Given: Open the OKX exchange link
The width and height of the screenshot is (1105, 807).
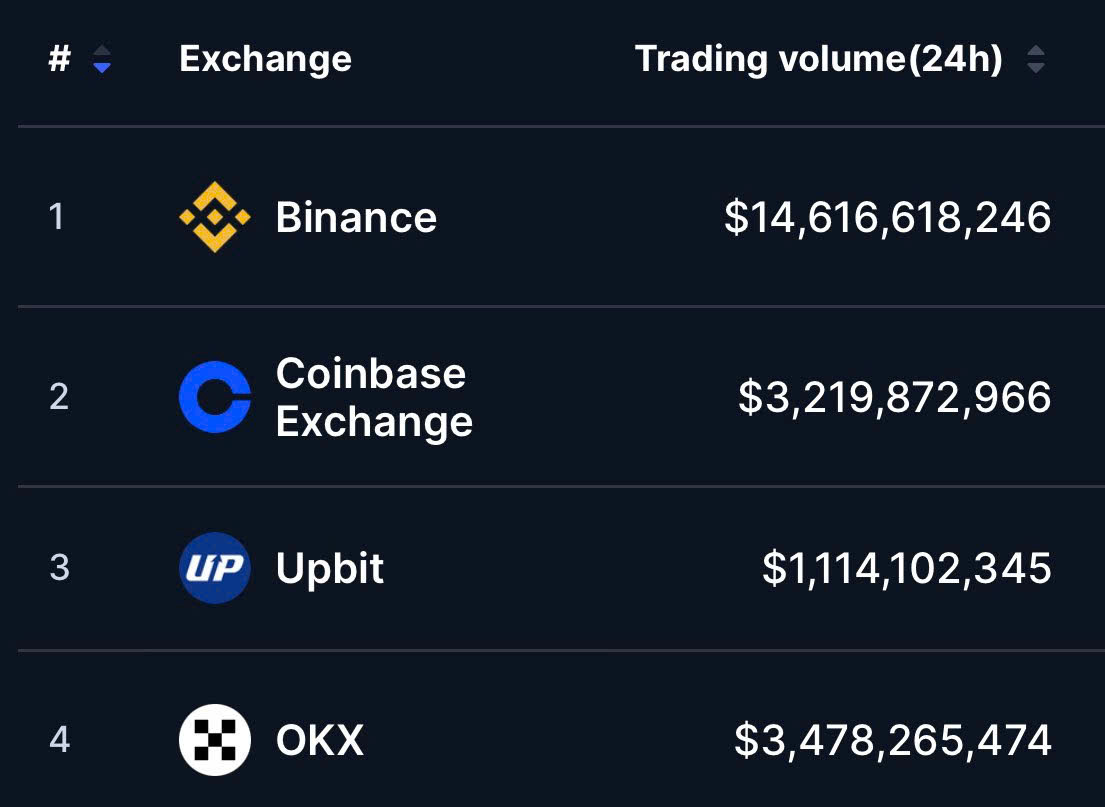Looking at the screenshot, I should (x=320, y=740).
